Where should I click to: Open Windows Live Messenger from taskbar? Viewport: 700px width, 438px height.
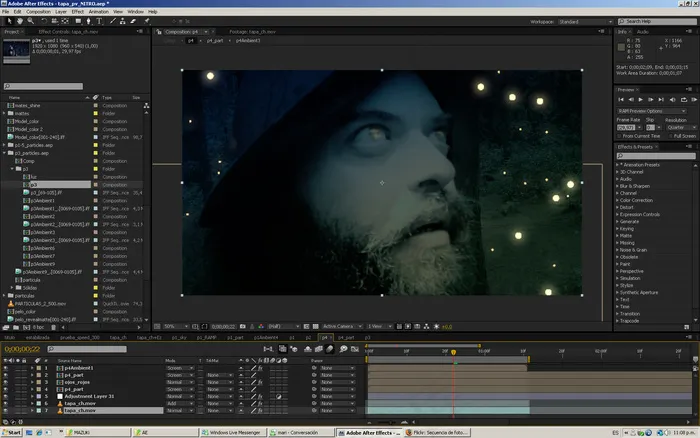tap(233, 432)
